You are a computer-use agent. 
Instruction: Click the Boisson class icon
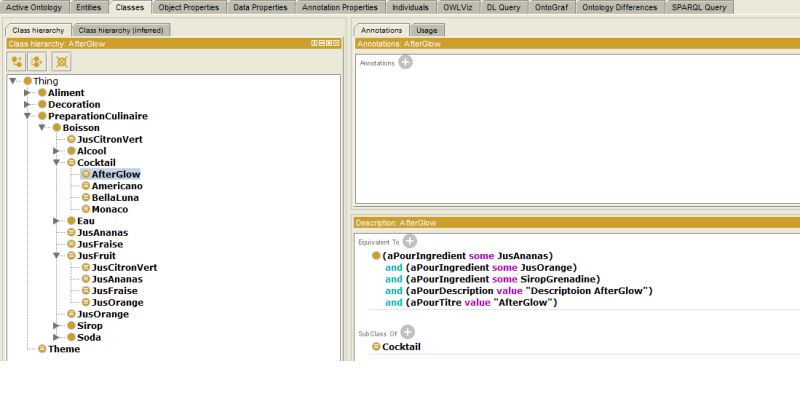point(57,128)
